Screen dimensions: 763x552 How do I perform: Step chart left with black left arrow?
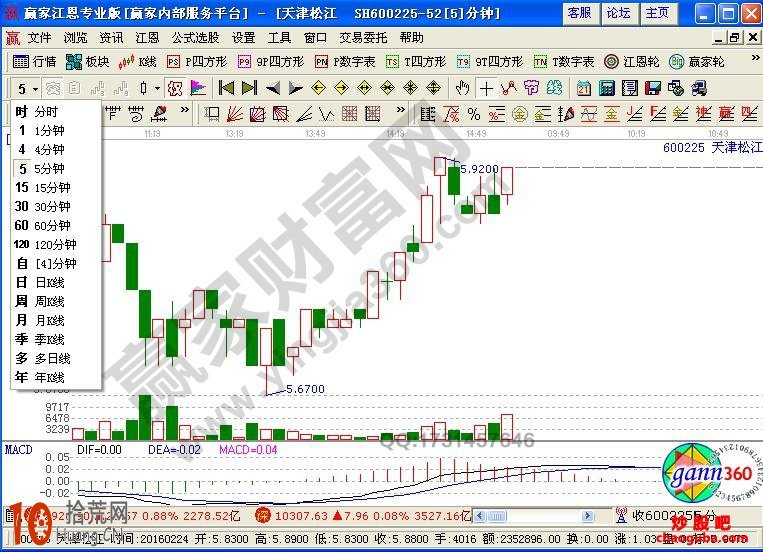272,88
